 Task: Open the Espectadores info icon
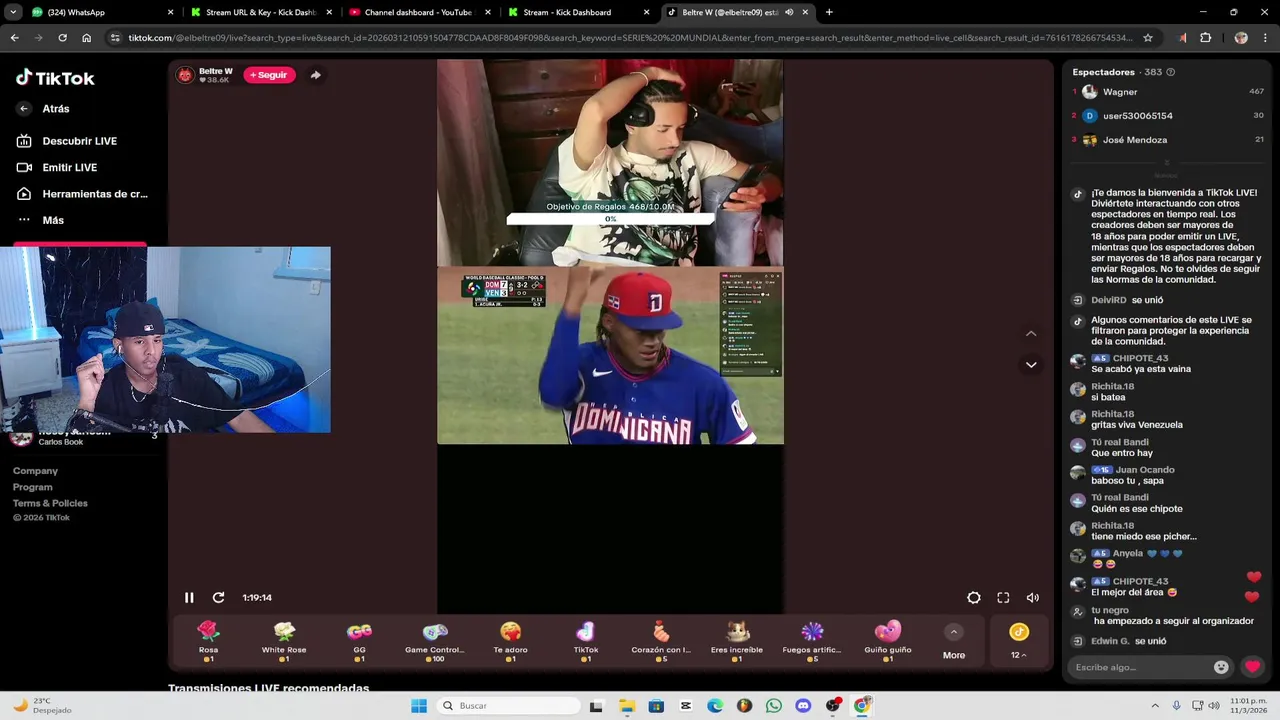1170,72
